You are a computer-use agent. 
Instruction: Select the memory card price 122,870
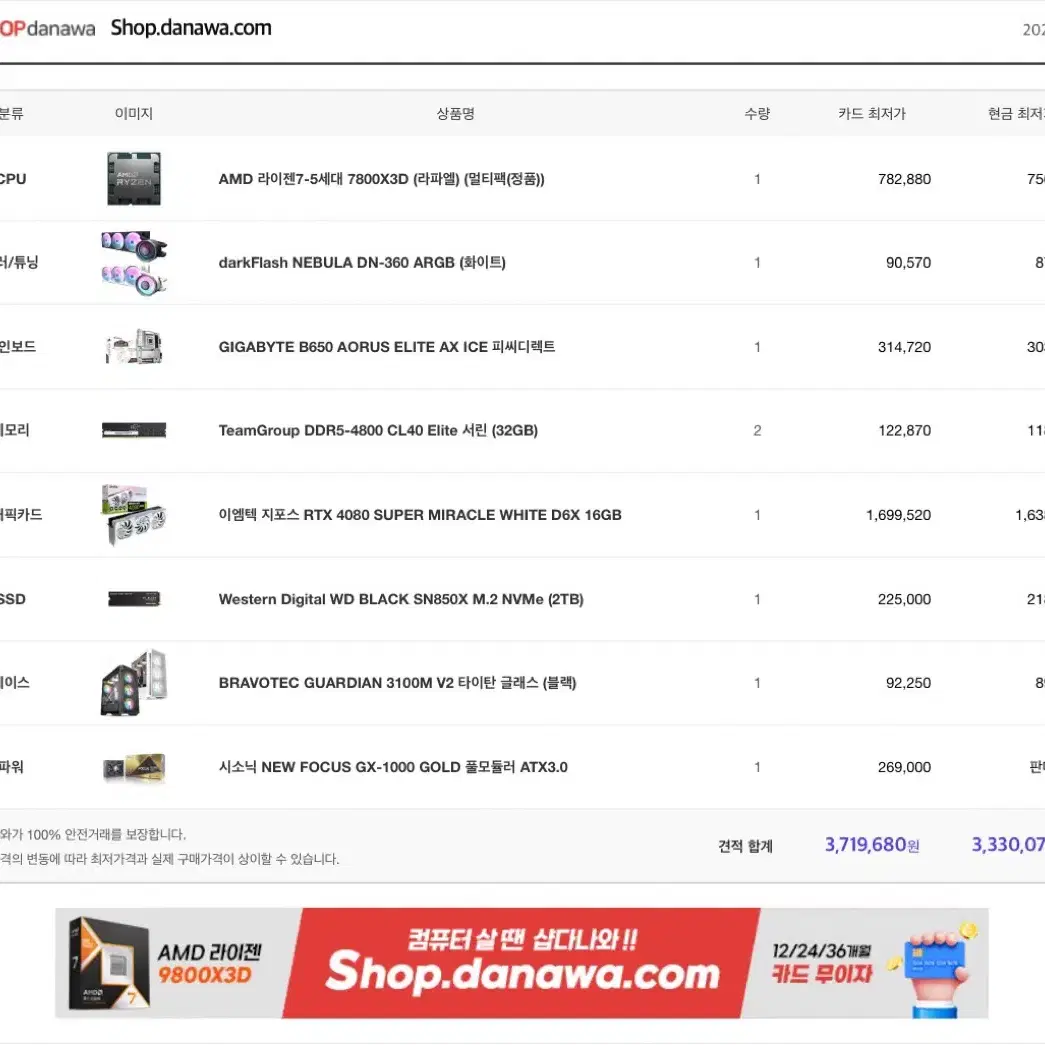click(904, 431)
